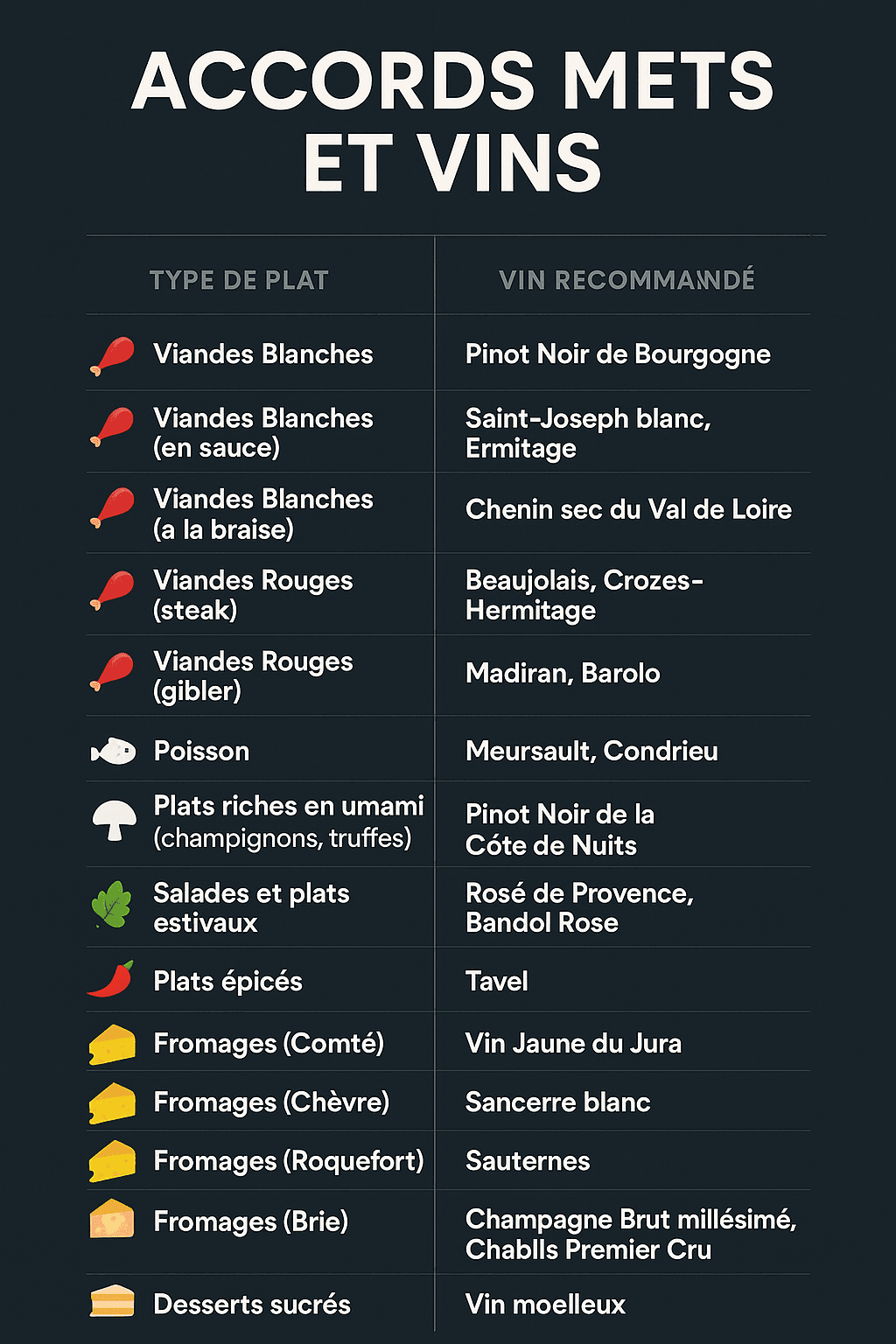Image resolution: width=896 pixels, height=1344 pixels.
Task: Click the drumstick icon beside gibier row
Action: click(x=112, y=672)
